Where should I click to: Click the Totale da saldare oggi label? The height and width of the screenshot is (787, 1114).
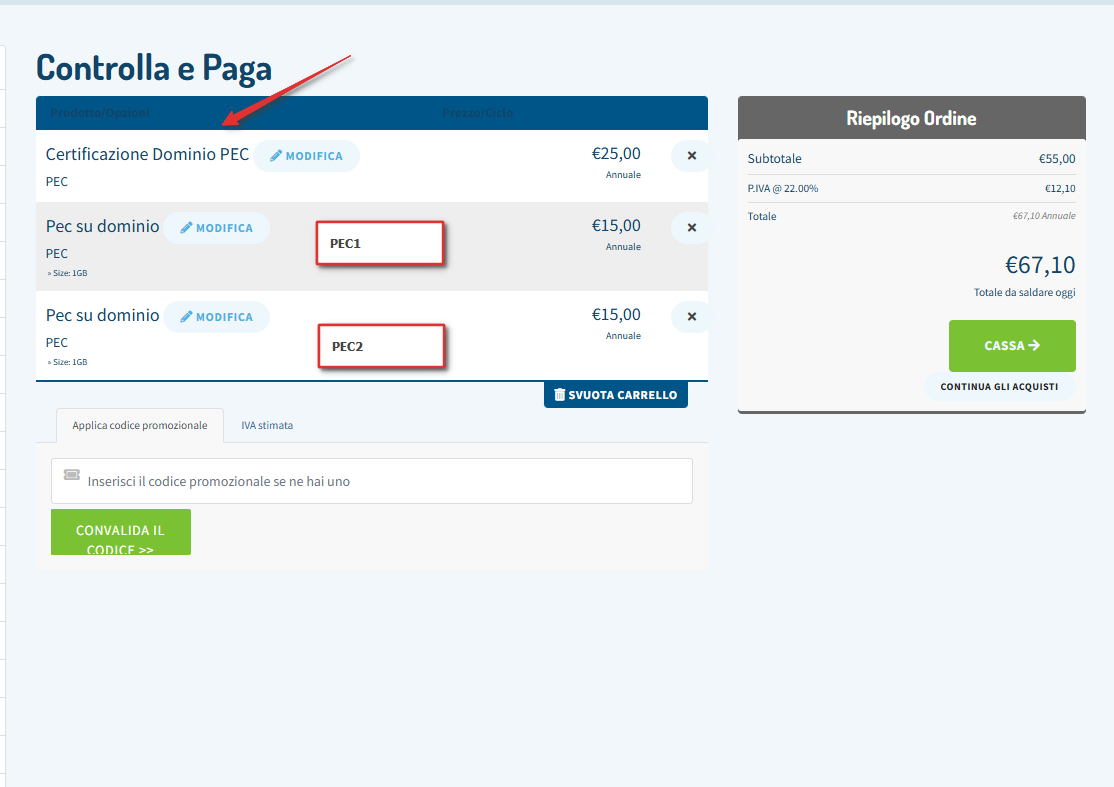point(1024,292)
